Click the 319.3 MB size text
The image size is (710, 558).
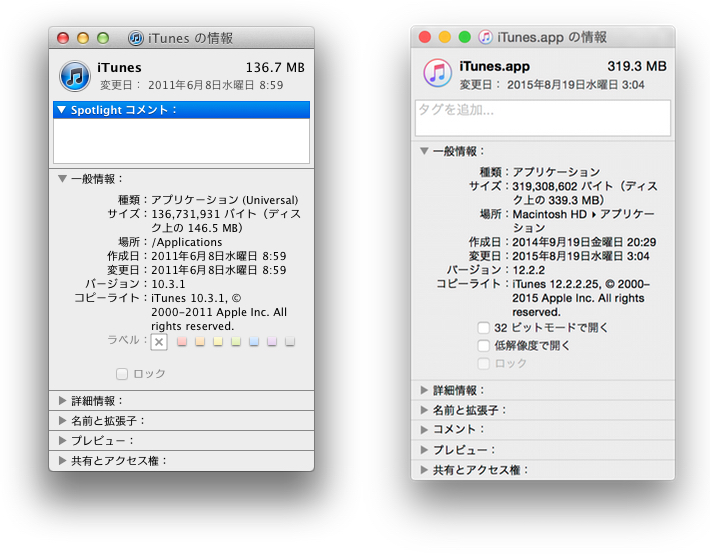tap(637, 66)
